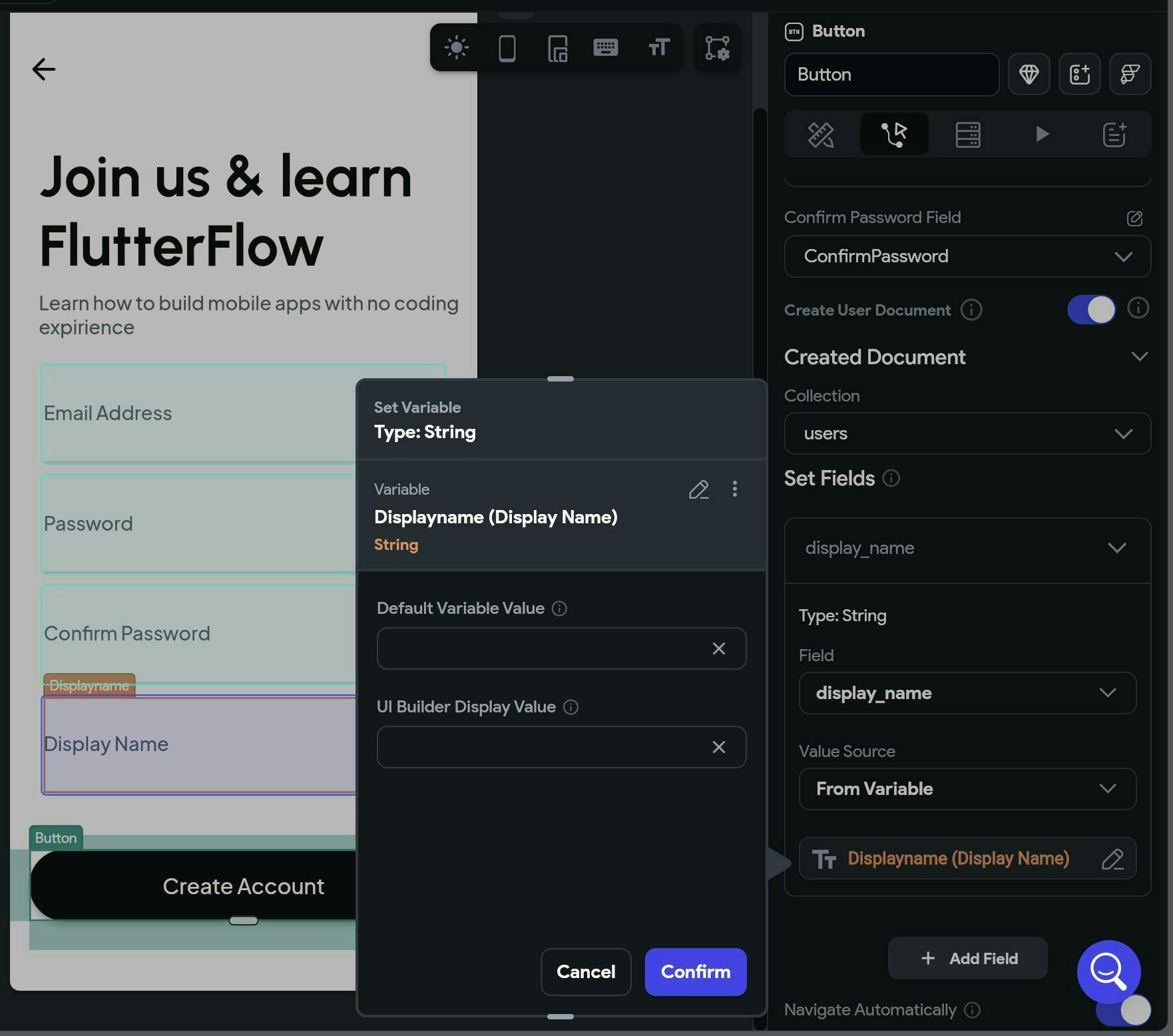Switch to the Actions tab
This screenshot has height=1036, width=1173.
click(x=894, y=134)
